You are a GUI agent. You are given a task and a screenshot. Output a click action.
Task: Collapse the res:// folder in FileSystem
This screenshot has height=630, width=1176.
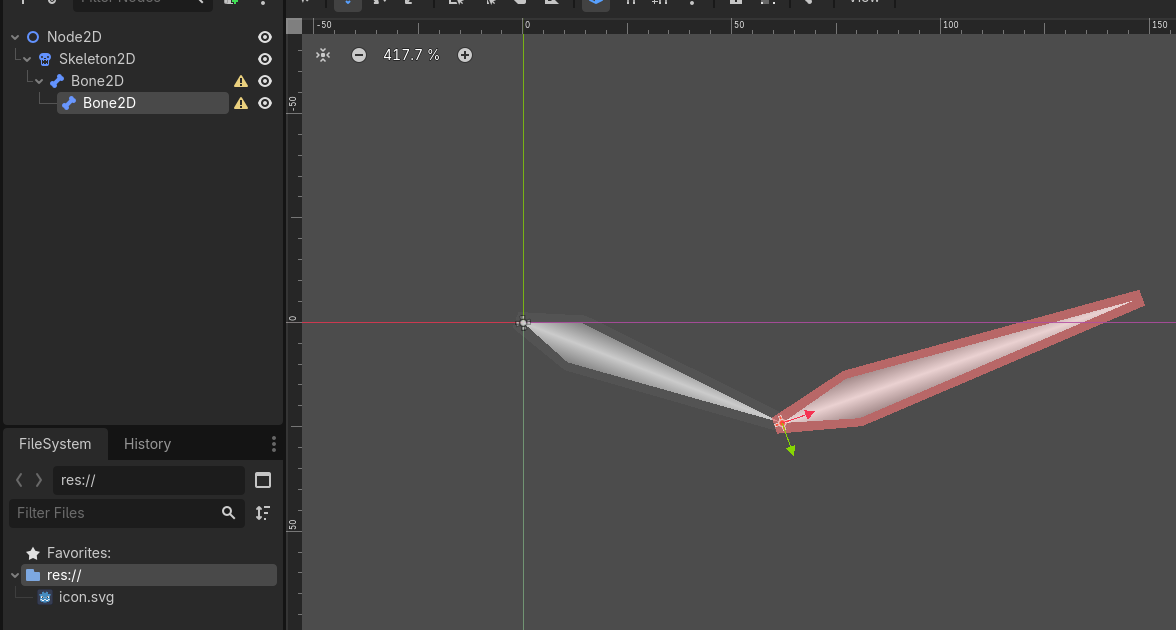14,575
